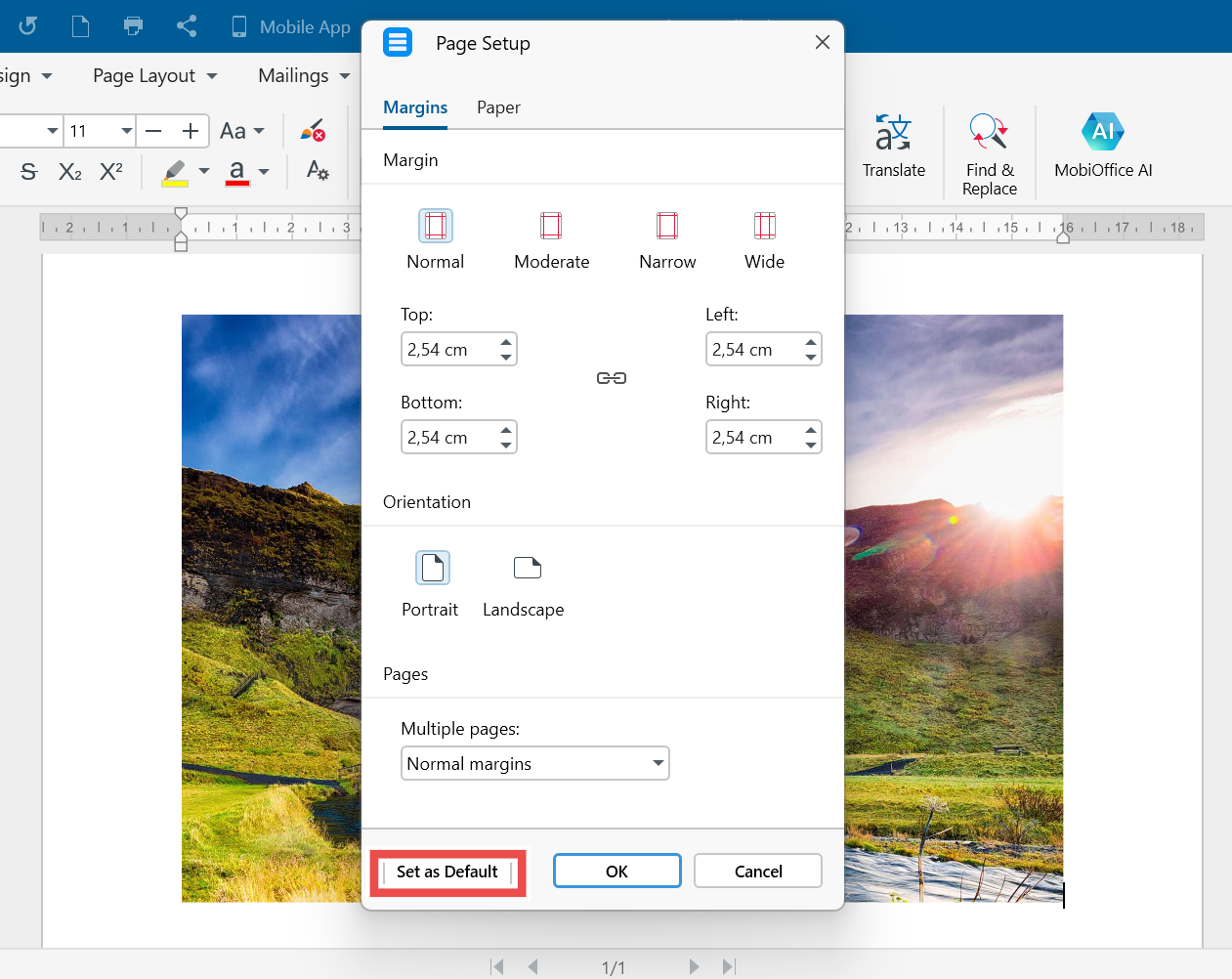Apply subscript formatting
The image size is (1232, 979).
click(70, 172)
